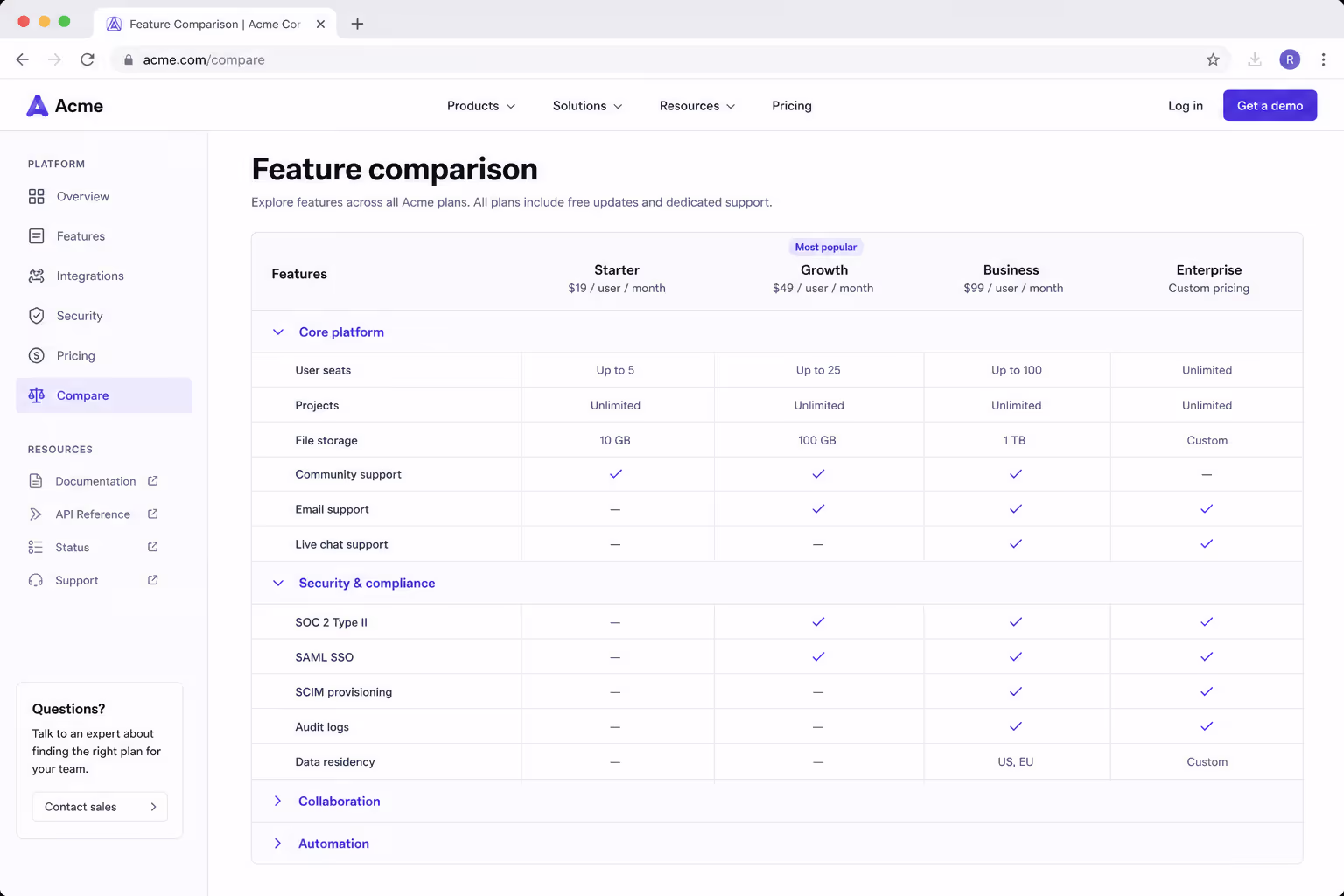Image resolution: width=1344 pixels, height=896 pixels.
Task: Select Integrations in the sidebar
Action: (x=104, y=276)
